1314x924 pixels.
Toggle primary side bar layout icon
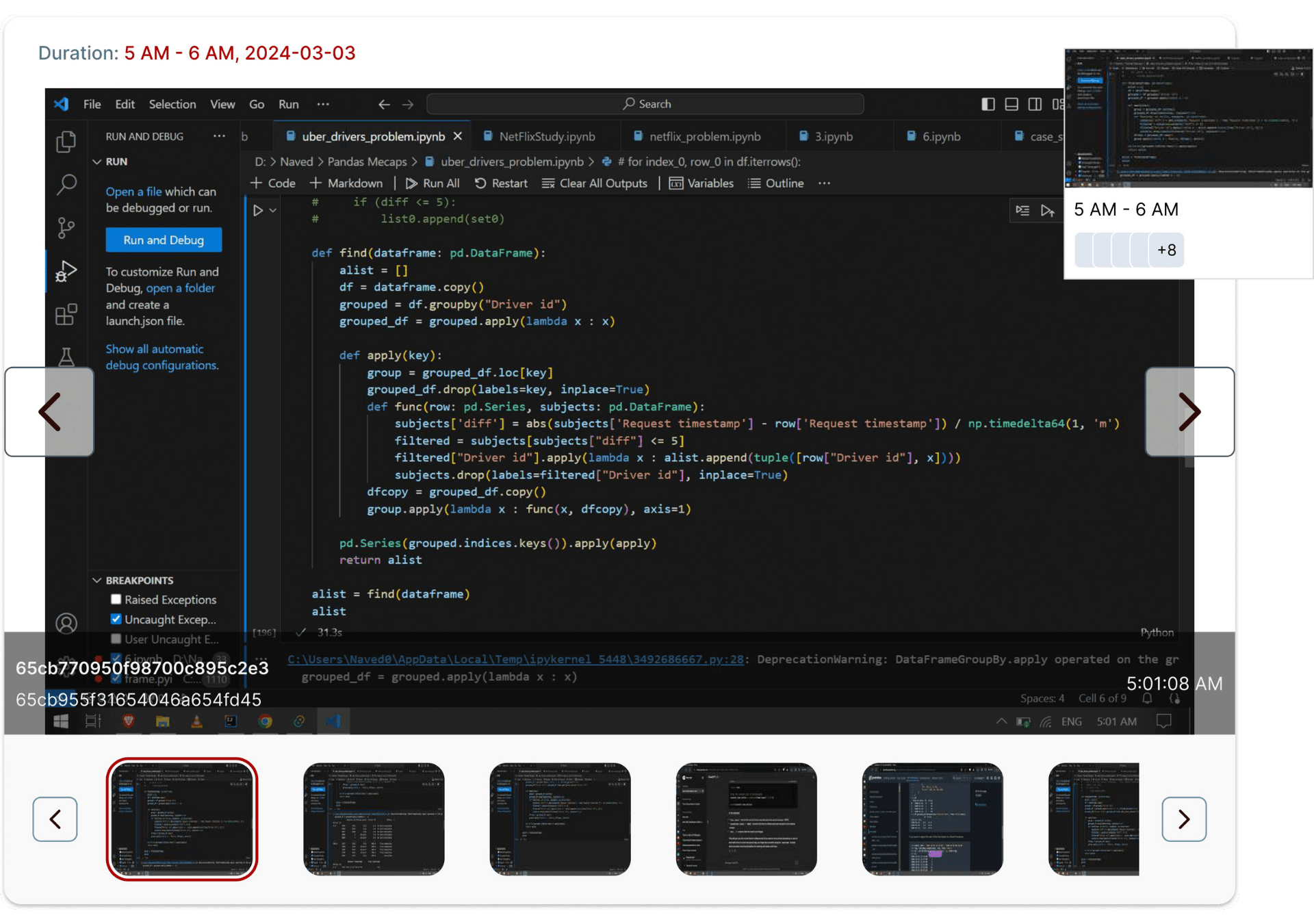click(988, 104)
